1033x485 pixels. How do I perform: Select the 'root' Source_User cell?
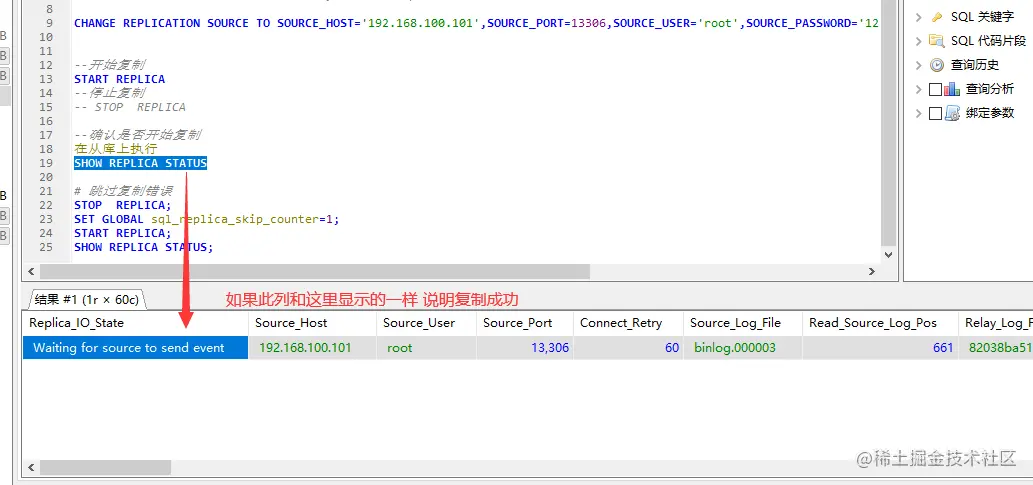(x=426, y=347)
